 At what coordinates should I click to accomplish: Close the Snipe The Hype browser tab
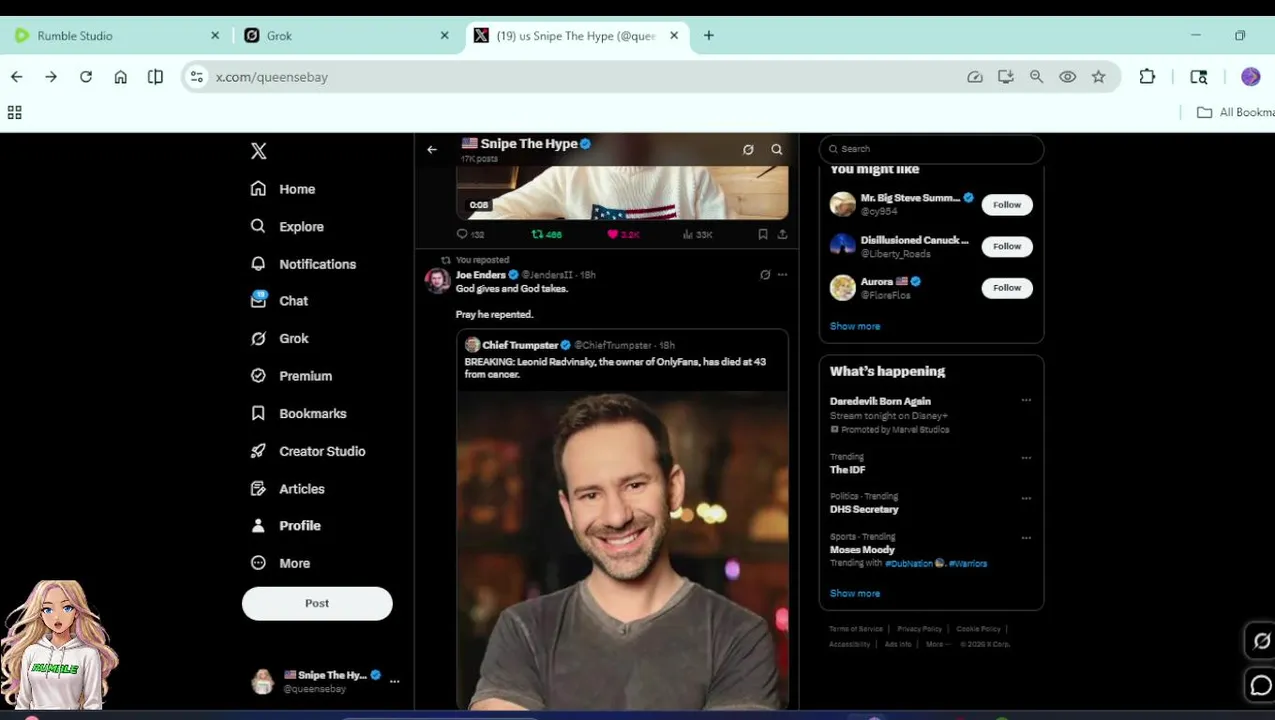[x=674, y=35]
